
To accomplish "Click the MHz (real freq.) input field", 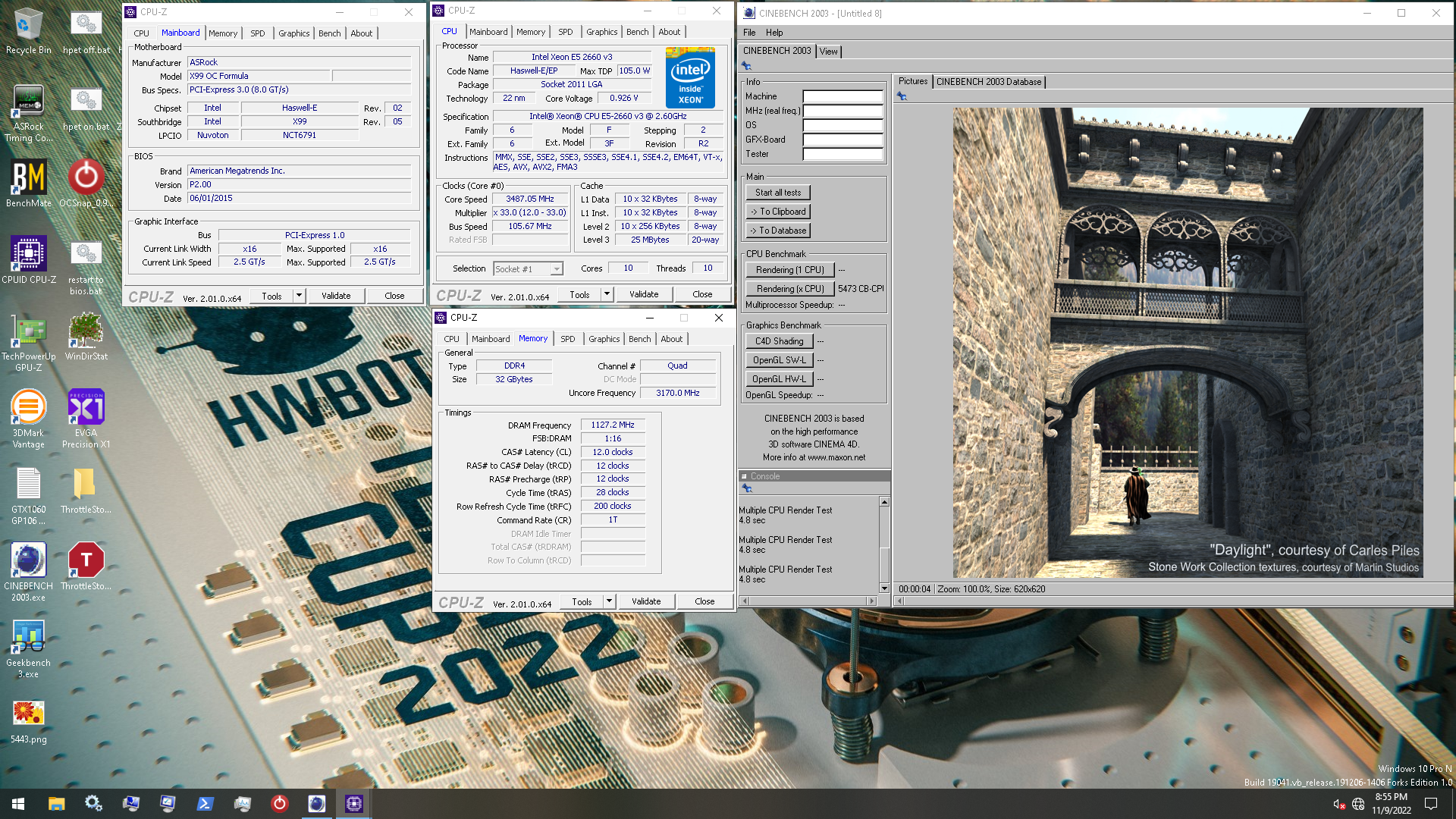I will coord(843,111).
